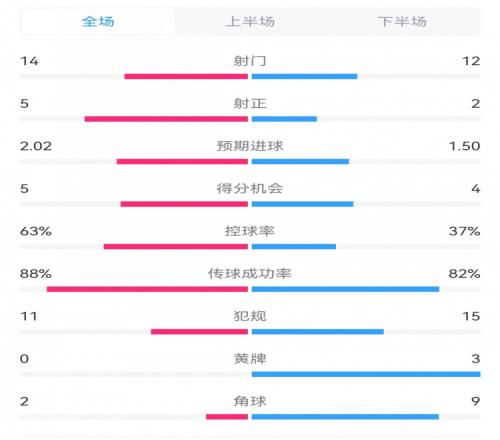
Task: Click the 射正 shots on target label
Action: click(250, 103)
